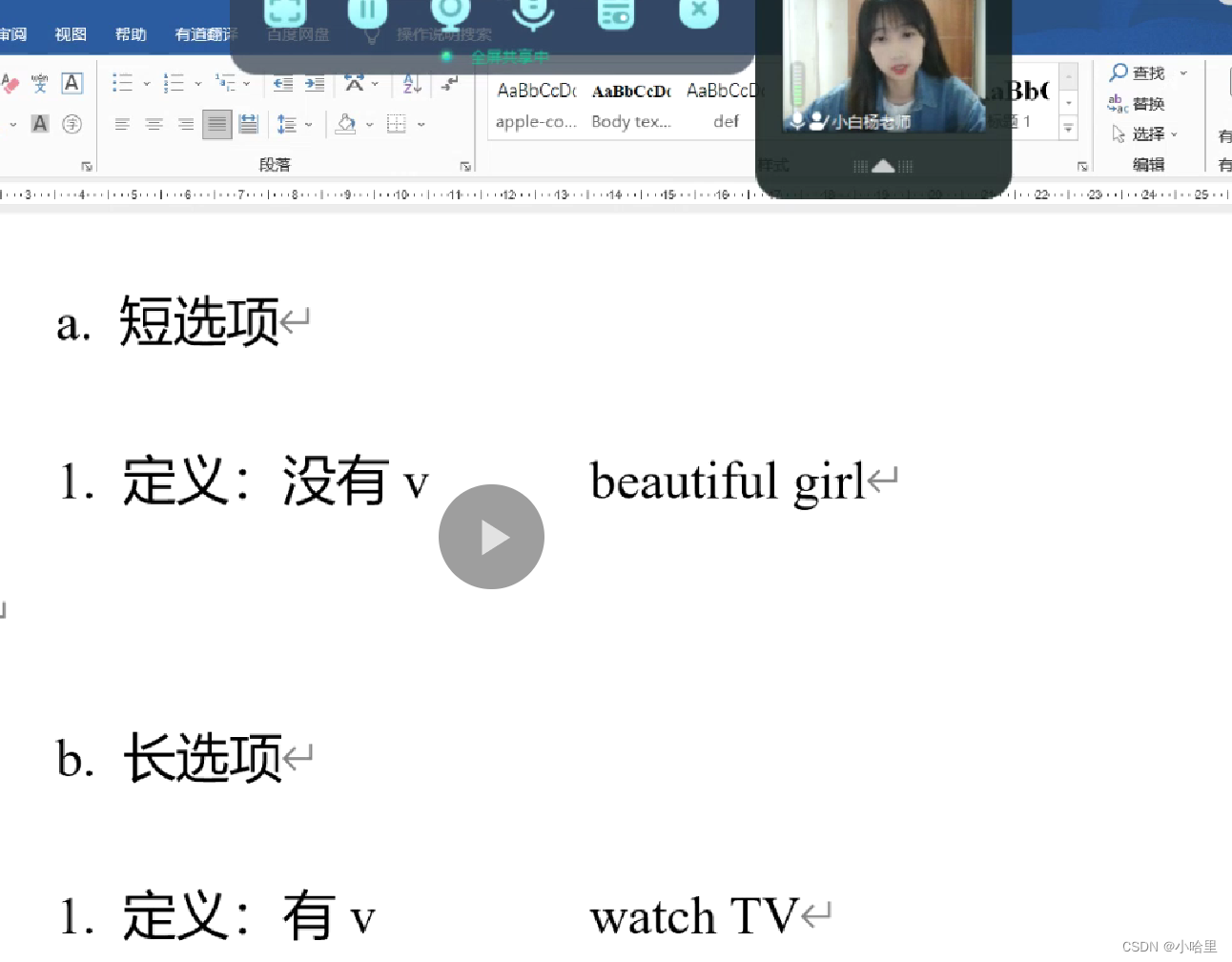Apply numbered list formatting
Image resolution: width=1232 pixels, height=962 pixels.
174,83
